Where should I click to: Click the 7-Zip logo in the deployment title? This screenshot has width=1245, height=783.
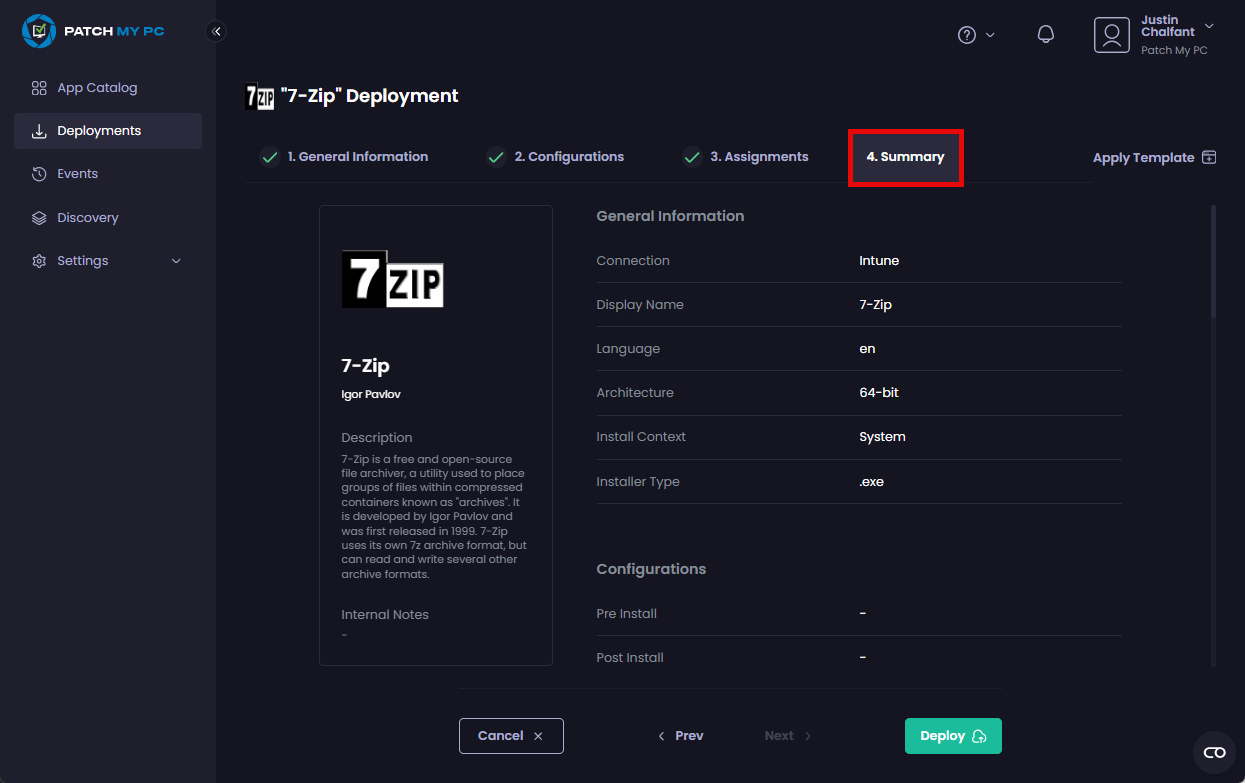[259, 96]
